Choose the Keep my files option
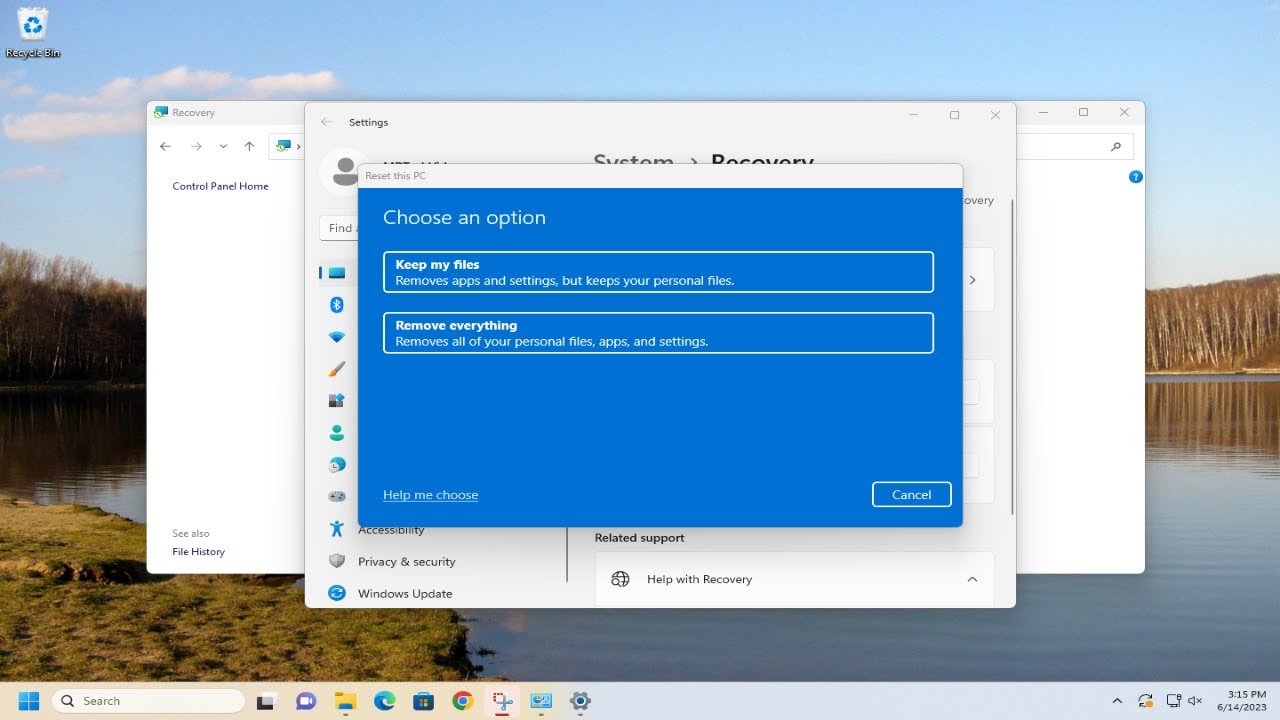 coord(658,272)
